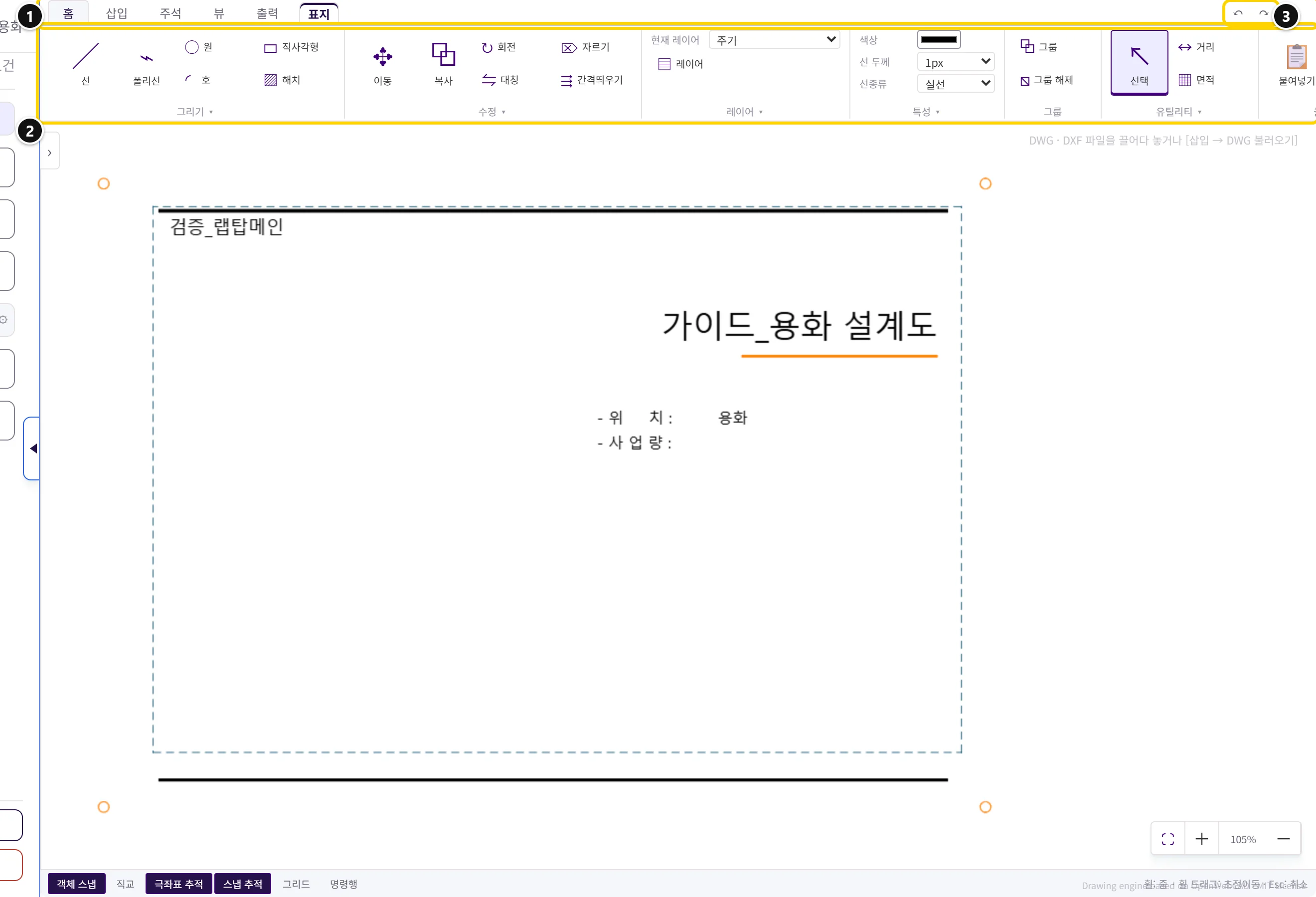1316x897 pixels.
Task: Pick the 원 circle tool
Action: pyautogui.click(x=199, y=47)
